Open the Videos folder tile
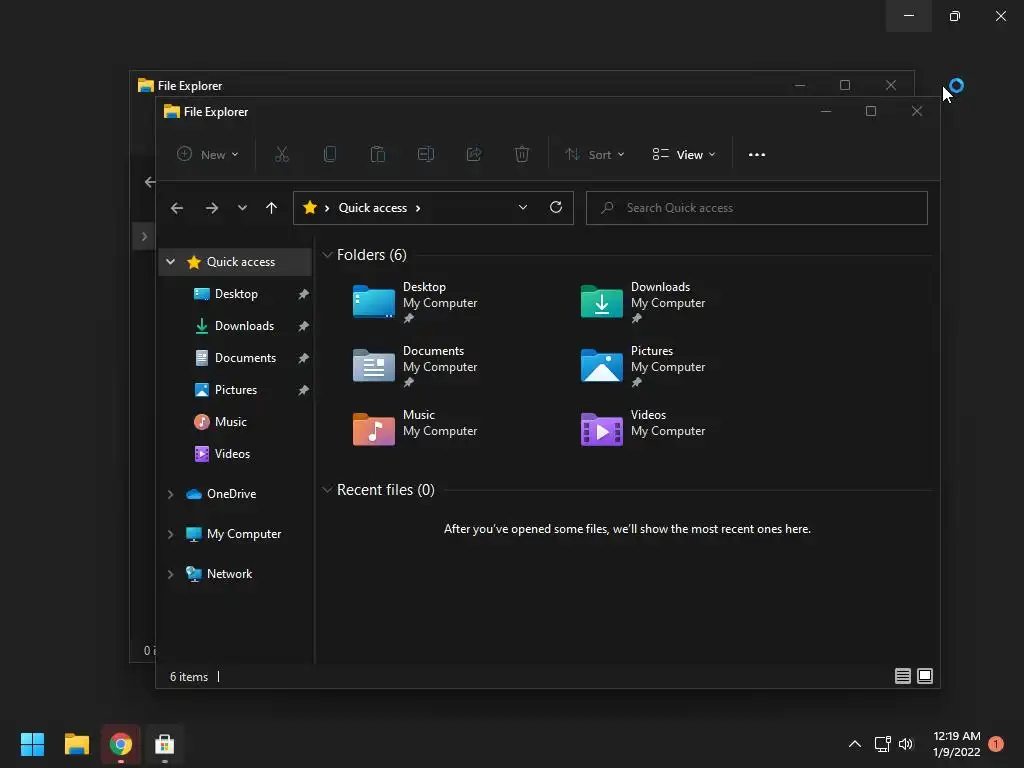The image size is (1024, 768). 643,428
